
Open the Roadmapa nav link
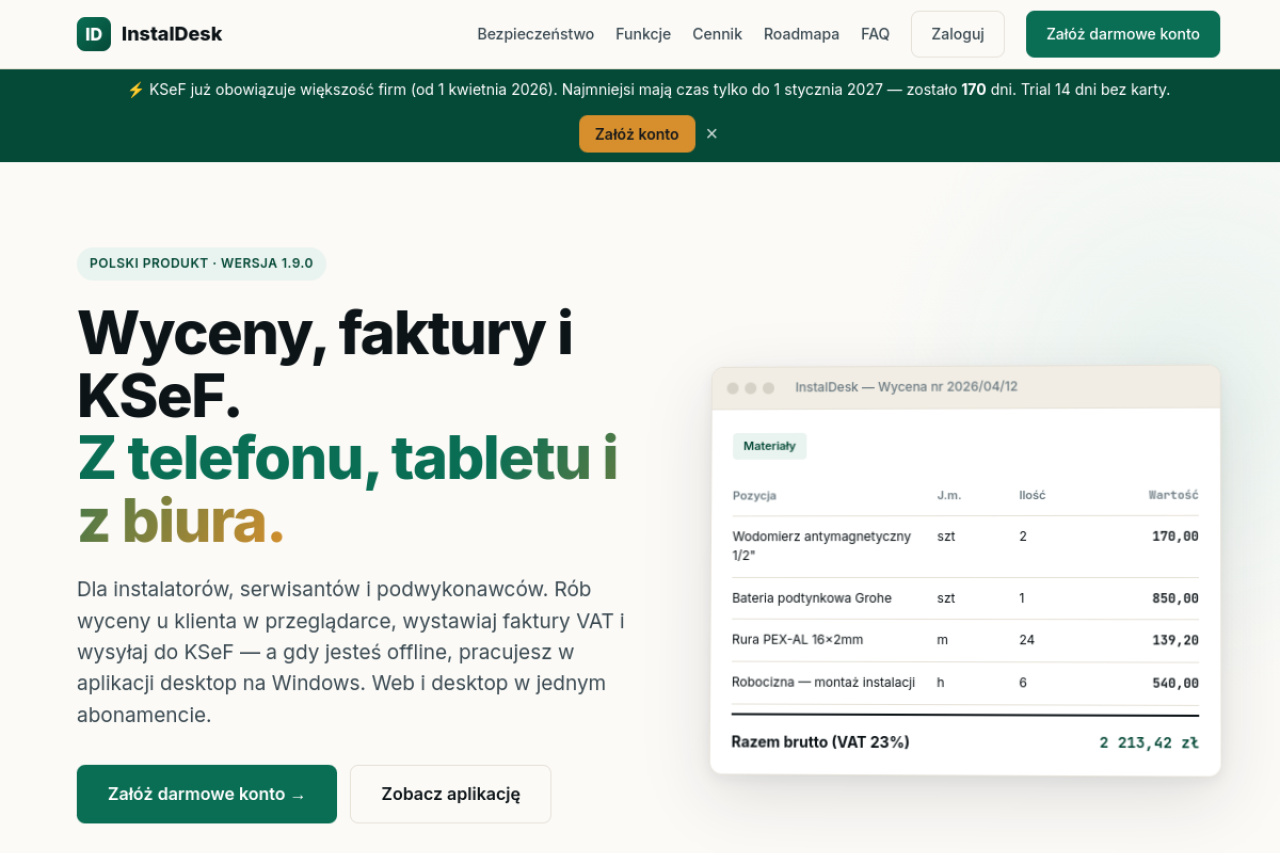pyautogui.click(x=801, y=34)
